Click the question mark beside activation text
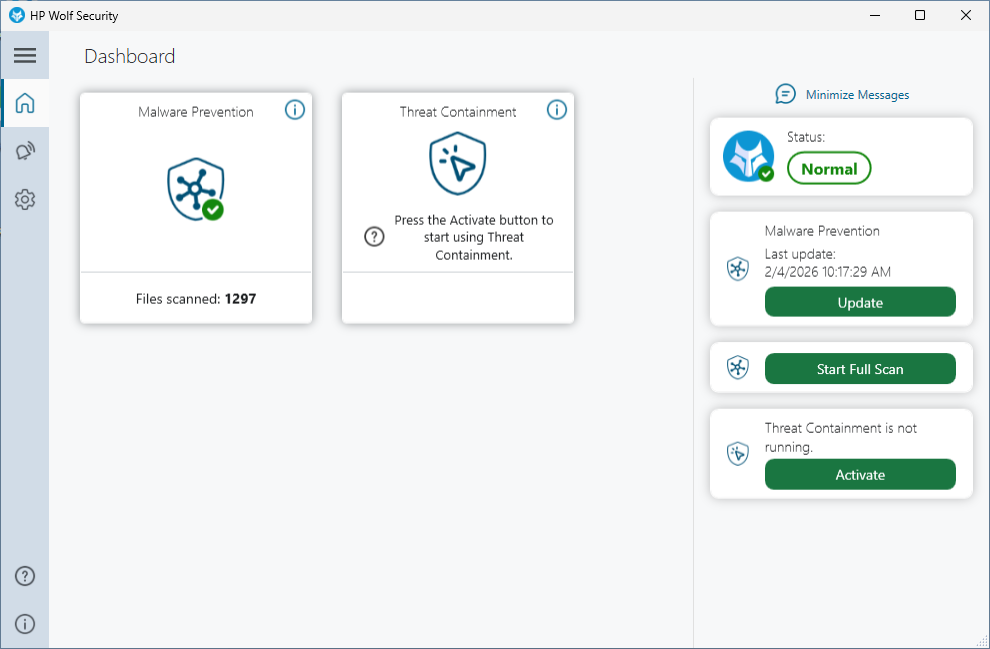Image resolution: width=990 pixels, height=649 pixels. tap(374, 237)
